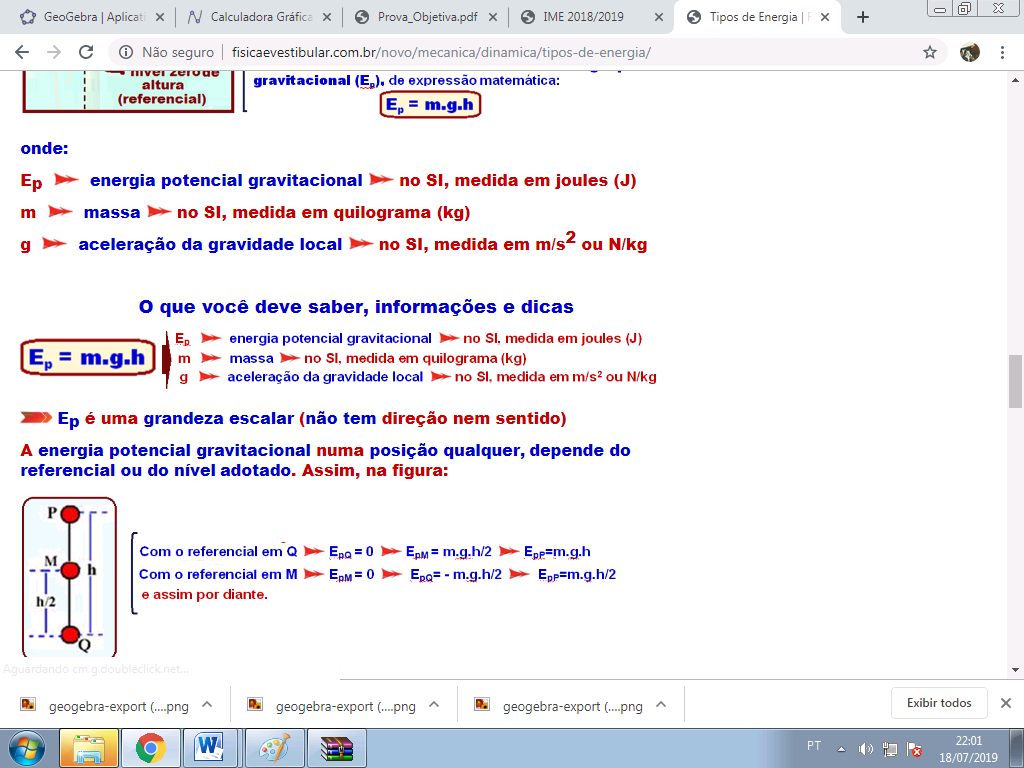
Task: Show hidden system tray icons
Action: tap(842, 749)
